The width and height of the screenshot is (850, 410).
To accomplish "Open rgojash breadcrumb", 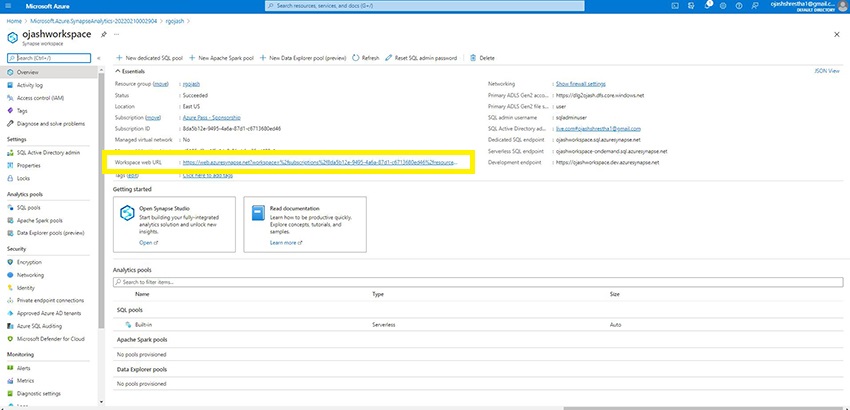I will point(175,21).
